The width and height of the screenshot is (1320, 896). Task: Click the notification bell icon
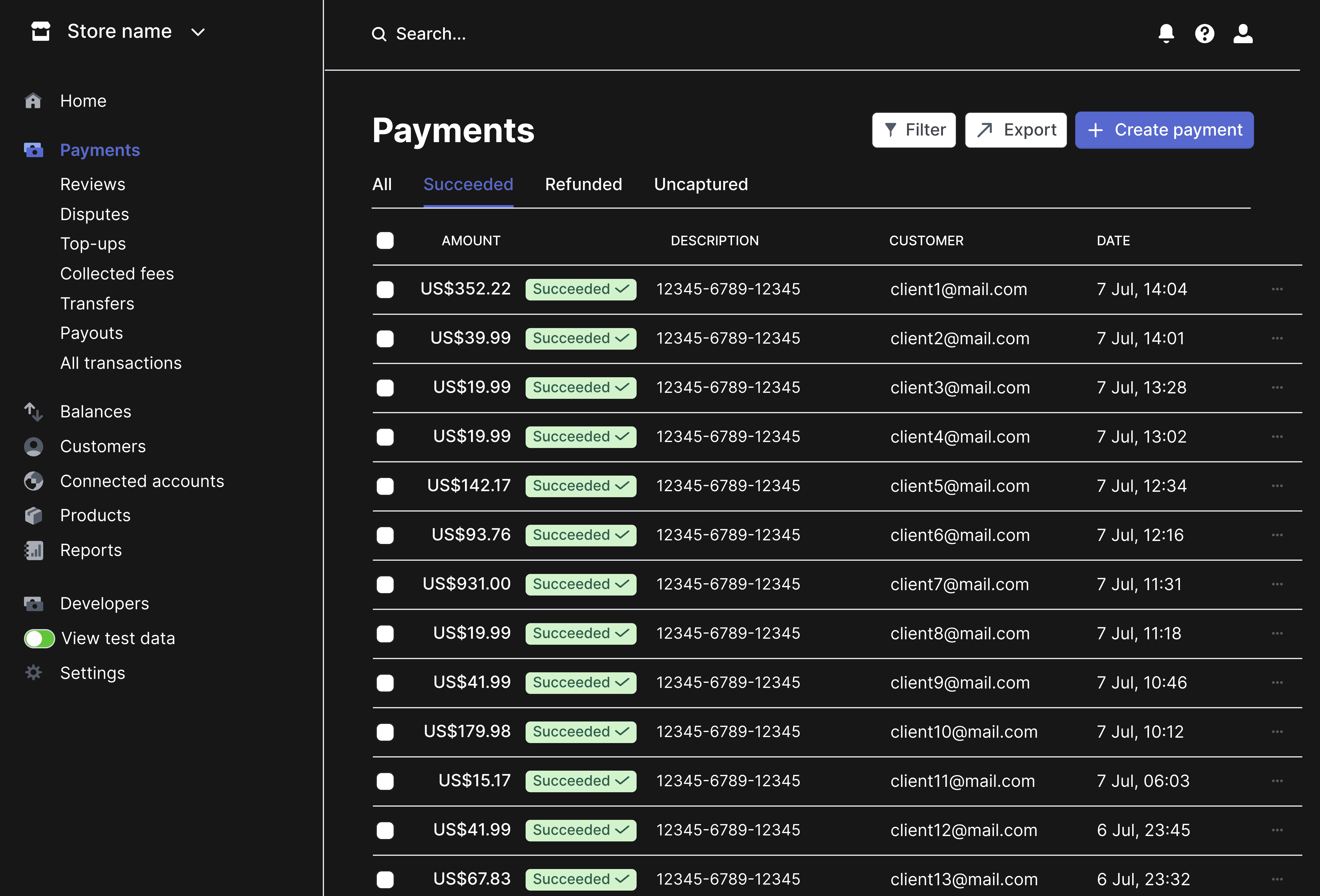coord(1166,34)
